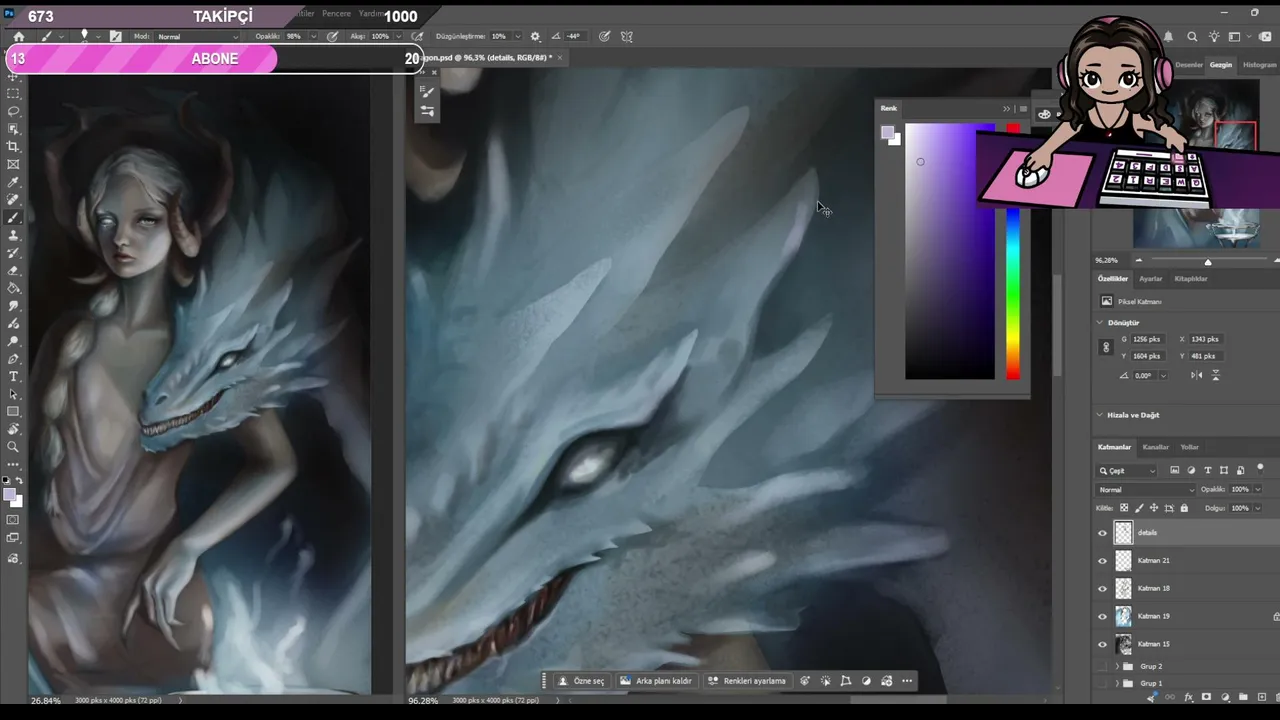
Task: Hide the Katman 15 layer
Action: click(x=1103, y=644)
